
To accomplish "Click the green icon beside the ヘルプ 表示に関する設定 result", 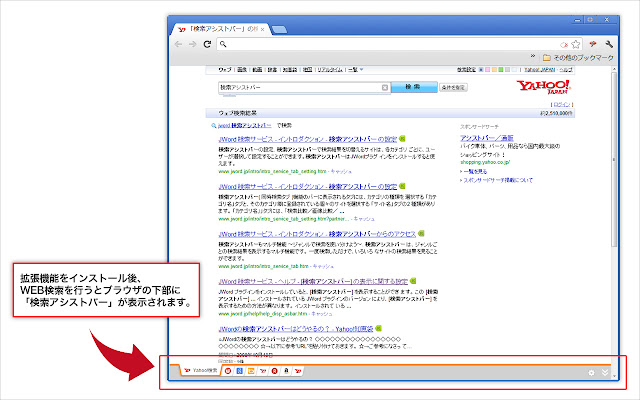I will (x=413, y=281).
